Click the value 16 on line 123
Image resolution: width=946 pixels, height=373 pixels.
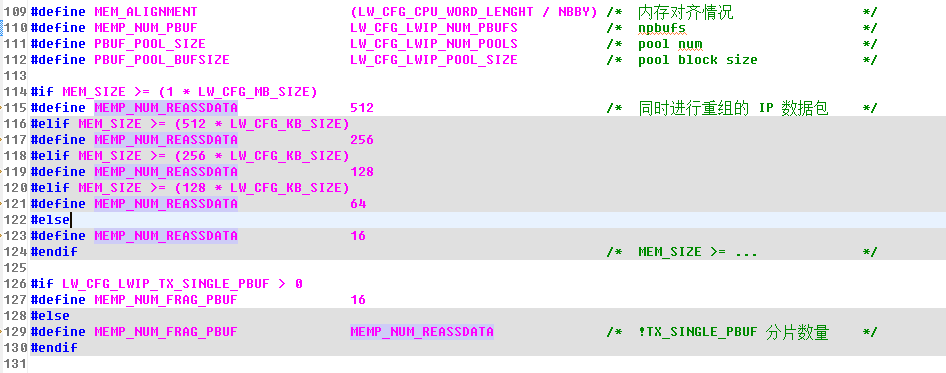[x=358, y=235]
